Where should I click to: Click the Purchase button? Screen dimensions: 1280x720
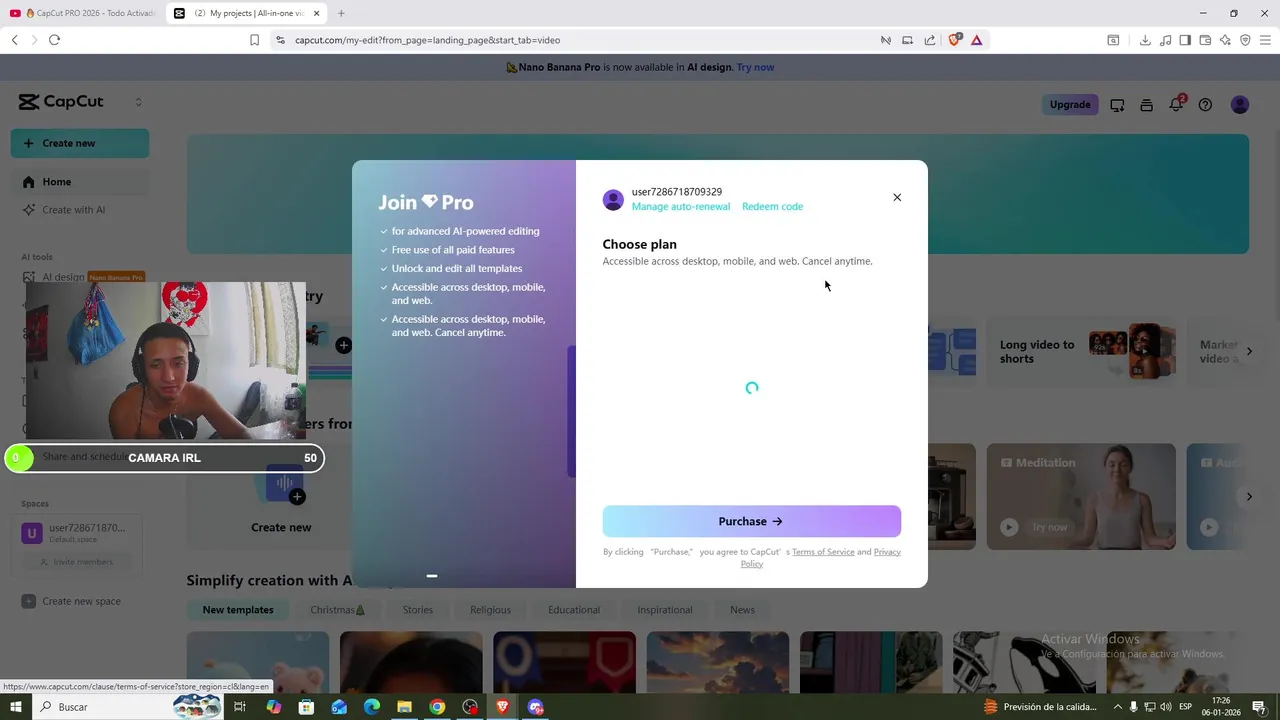click(751, 521)
